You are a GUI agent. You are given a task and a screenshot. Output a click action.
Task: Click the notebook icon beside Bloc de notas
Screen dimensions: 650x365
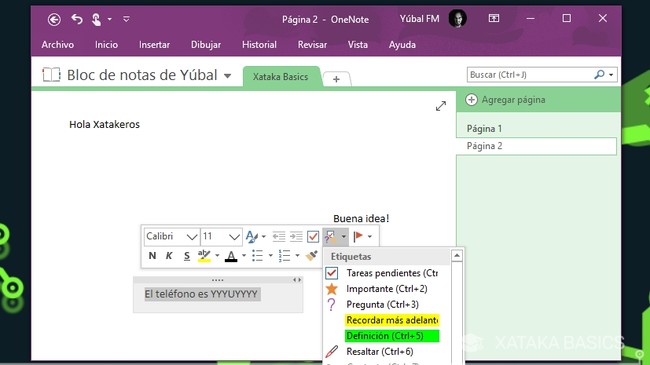point(51,75)
